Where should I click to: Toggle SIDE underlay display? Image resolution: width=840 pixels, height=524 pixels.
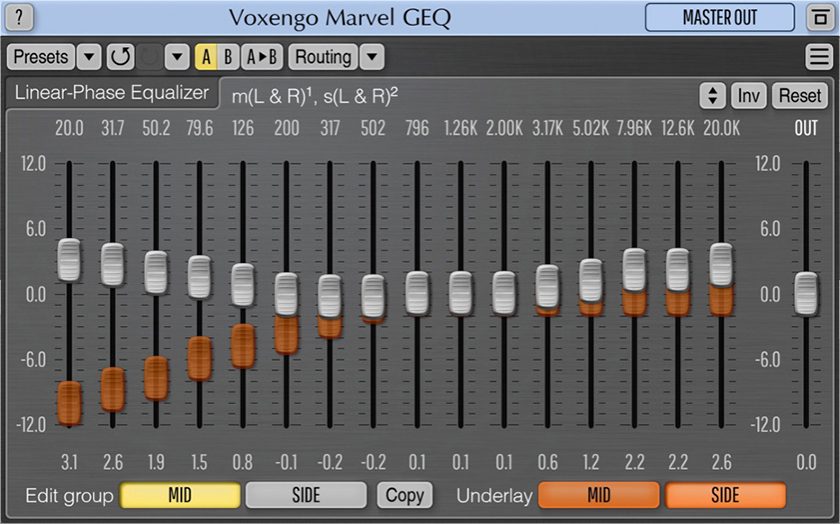(x=725, y=495)
